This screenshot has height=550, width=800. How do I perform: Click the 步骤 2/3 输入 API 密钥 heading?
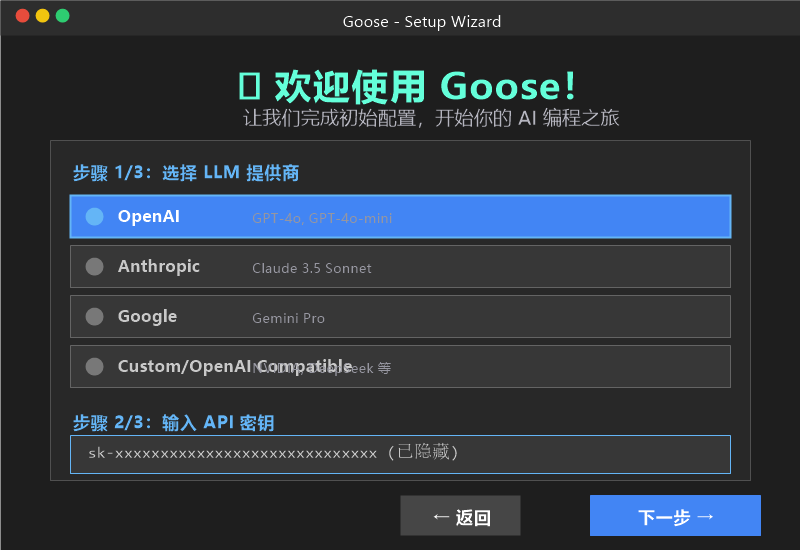173,422
